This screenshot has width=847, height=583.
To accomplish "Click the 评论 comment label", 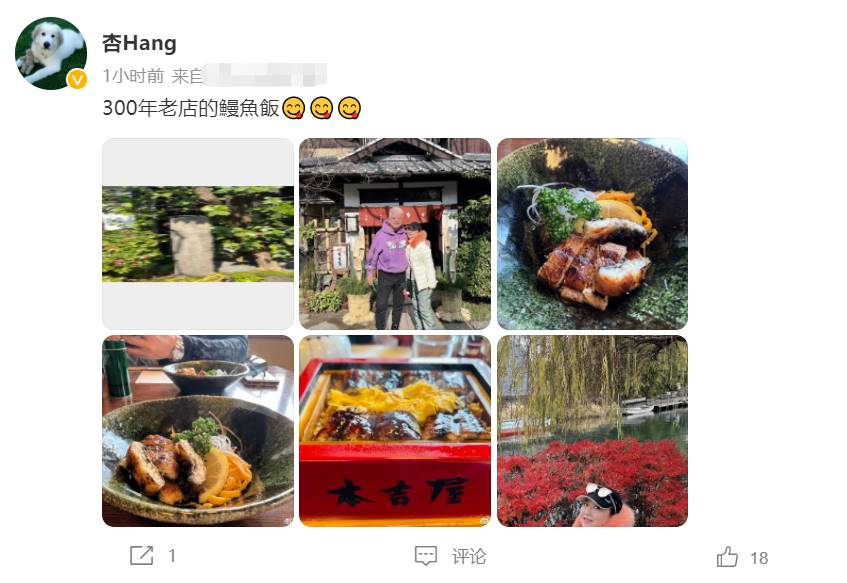I will [469, 556].
